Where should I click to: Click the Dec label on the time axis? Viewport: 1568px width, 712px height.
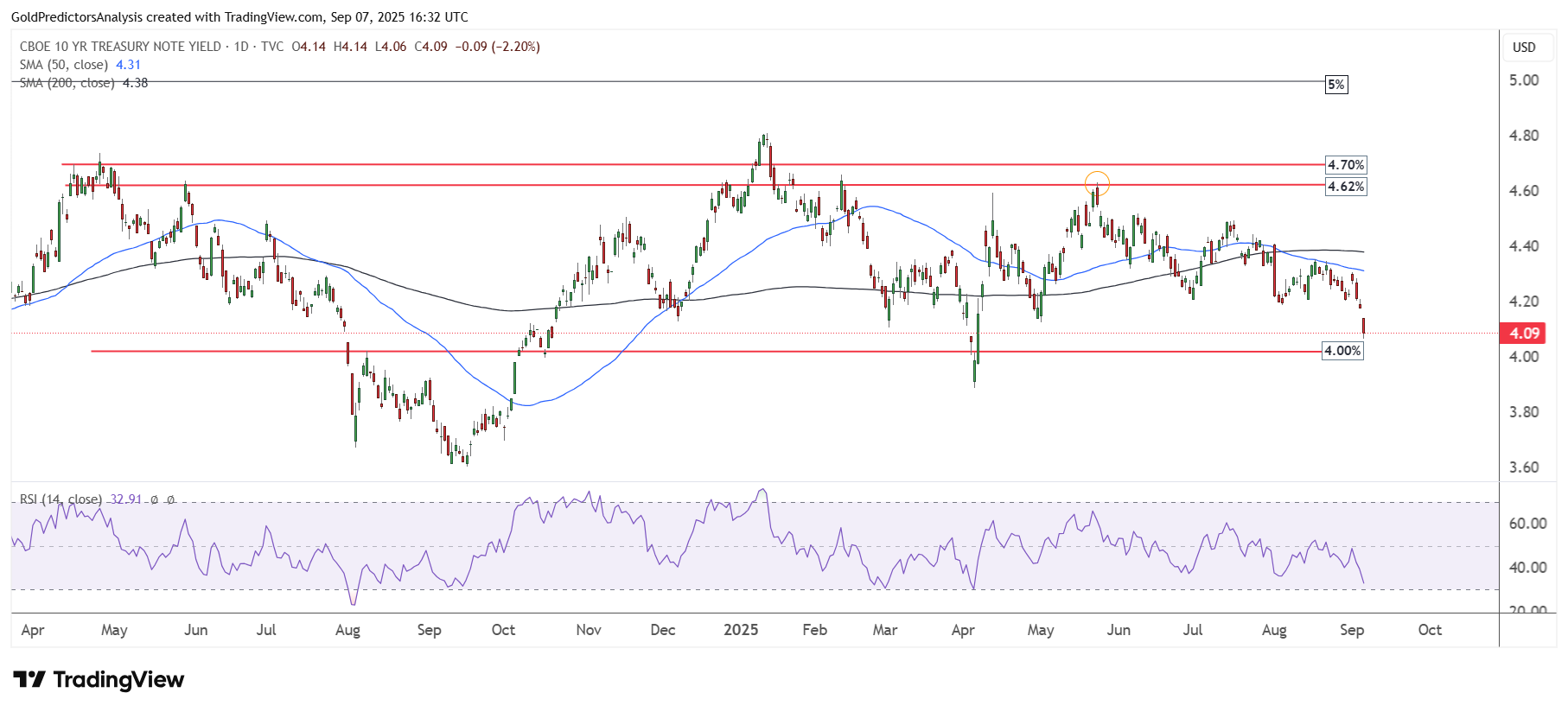click(663, 630)
